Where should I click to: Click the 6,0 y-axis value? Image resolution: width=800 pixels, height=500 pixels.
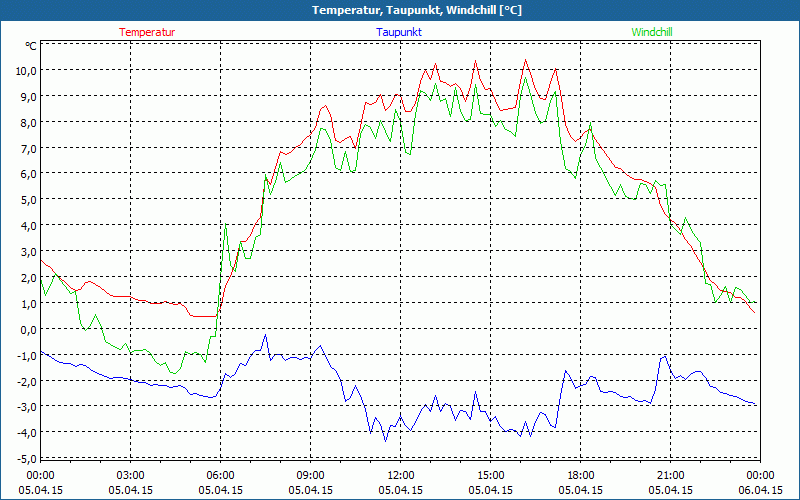tap(28, 174)
